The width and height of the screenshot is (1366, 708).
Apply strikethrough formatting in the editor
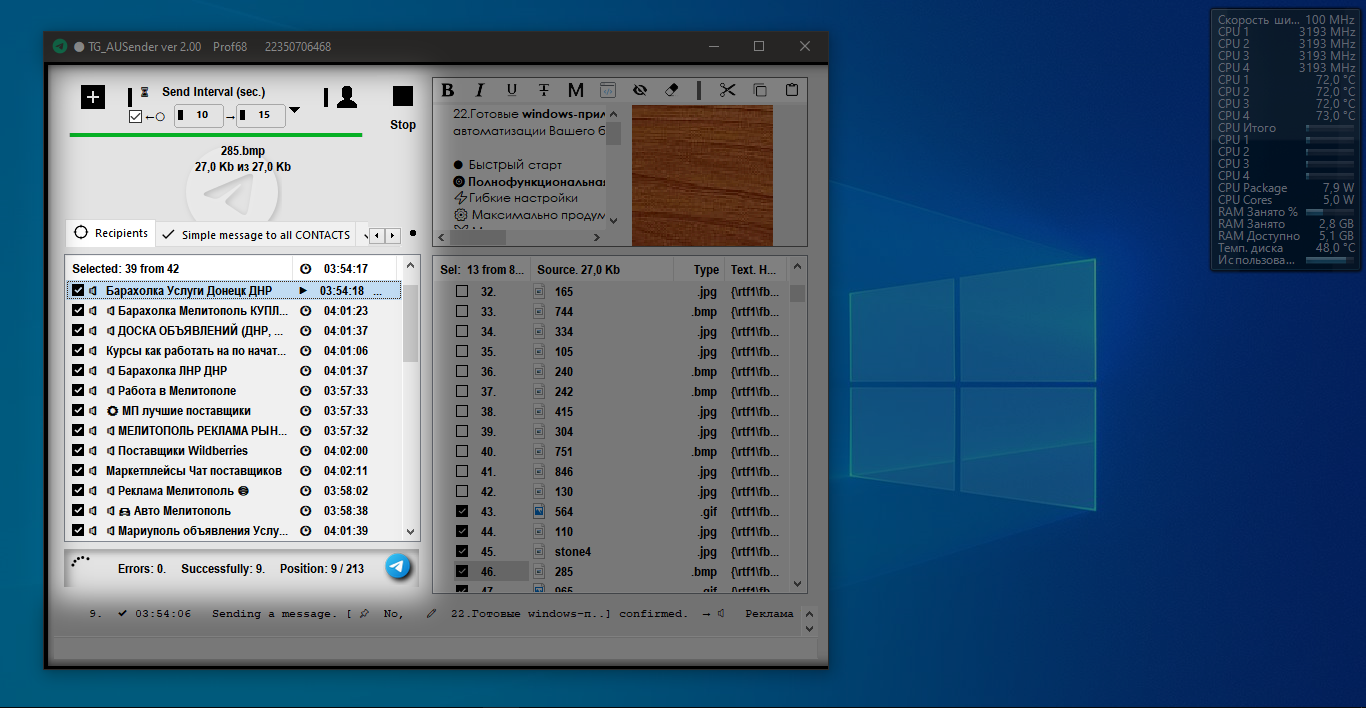pos(543,90)
